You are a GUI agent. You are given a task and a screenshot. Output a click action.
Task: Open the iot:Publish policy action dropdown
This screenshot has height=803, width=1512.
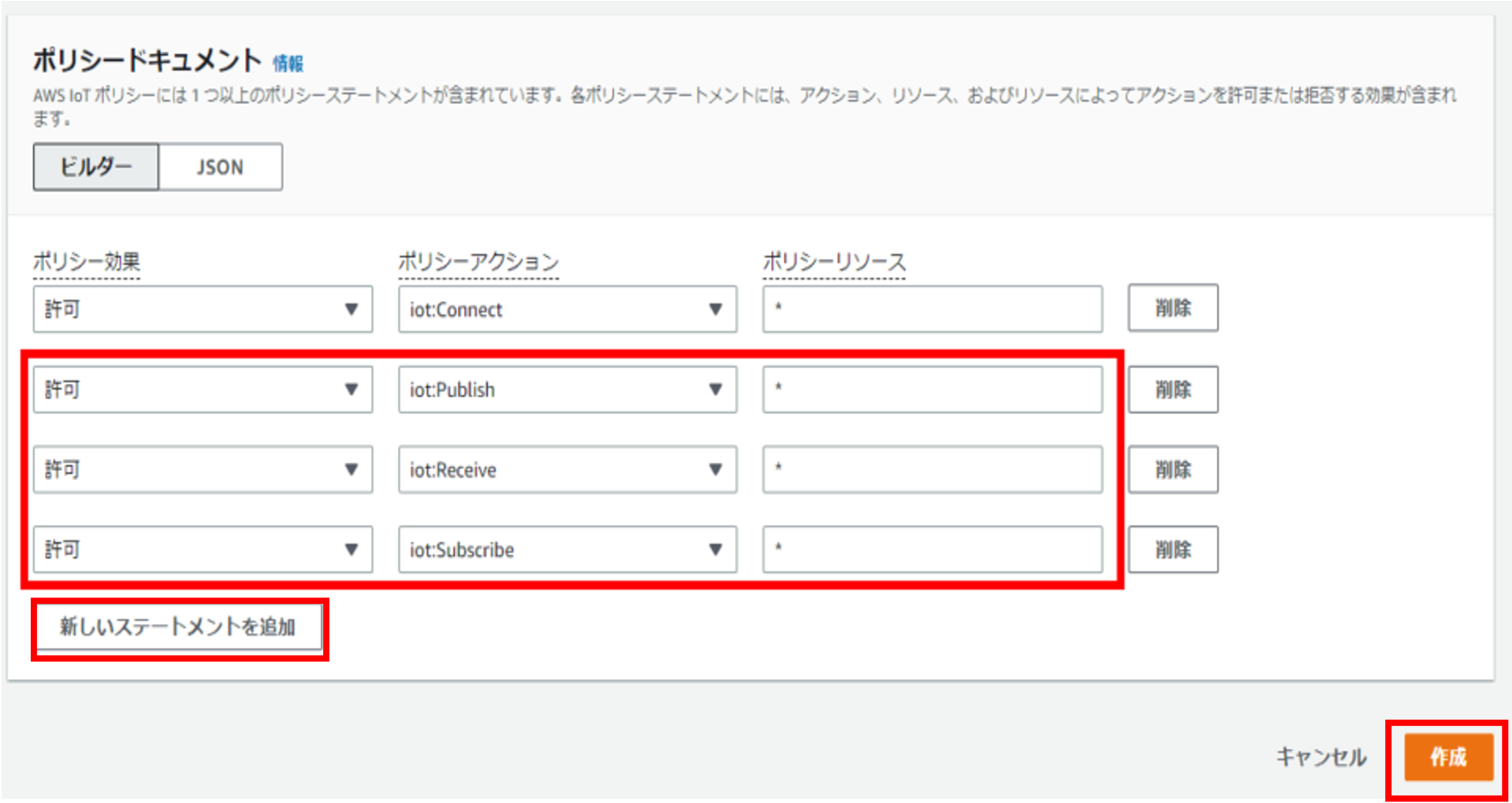567,390
